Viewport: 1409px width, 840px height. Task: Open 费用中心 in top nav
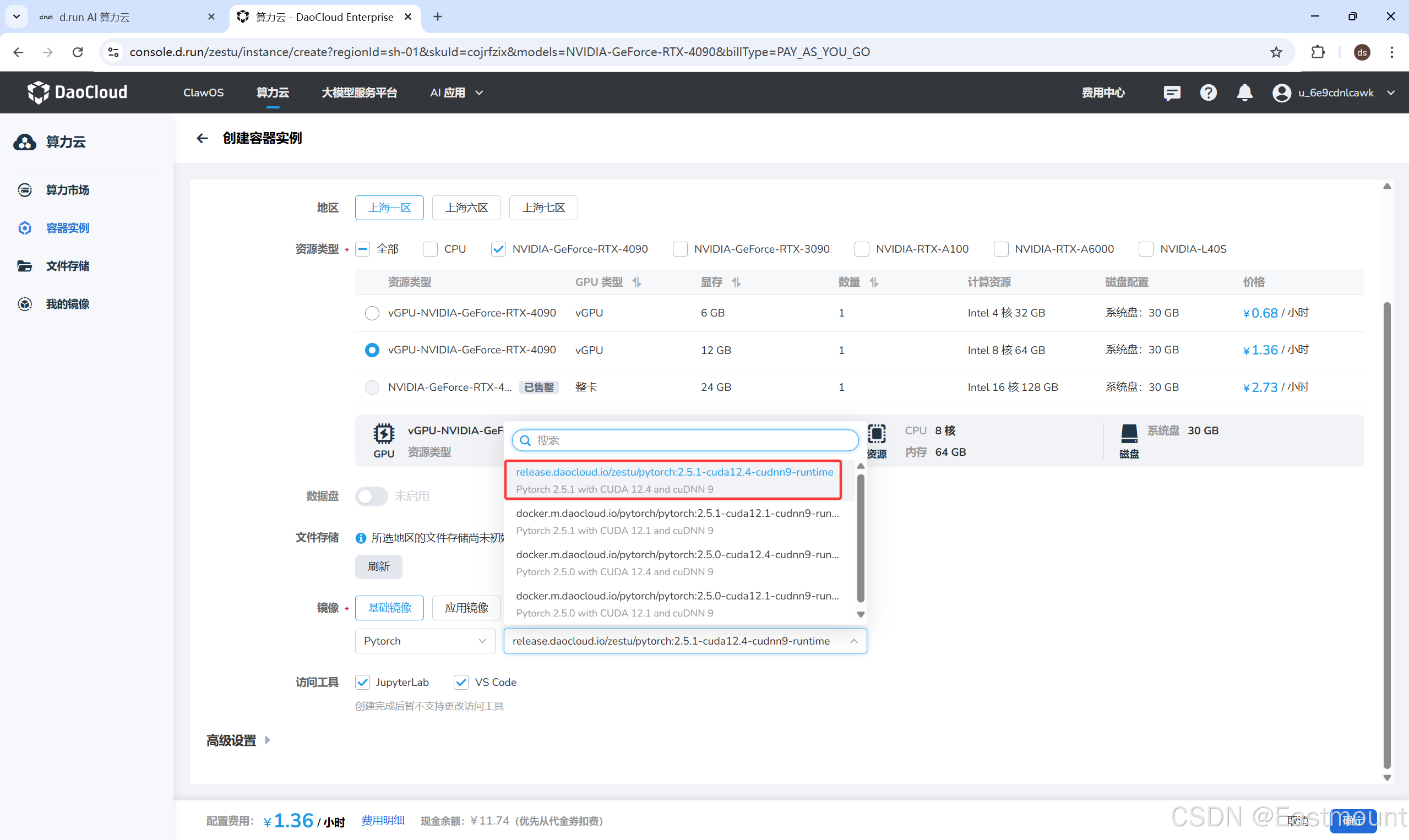pos(1103,93)
